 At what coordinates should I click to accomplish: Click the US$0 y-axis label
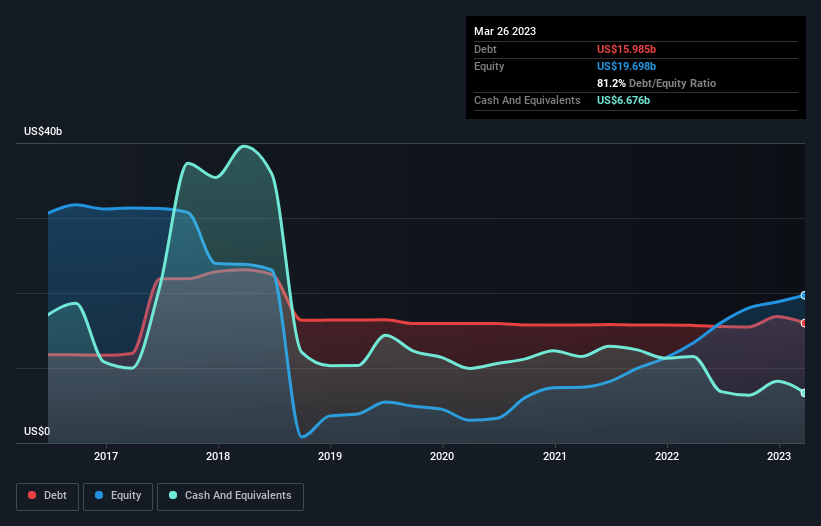click(x=37, y=431)
